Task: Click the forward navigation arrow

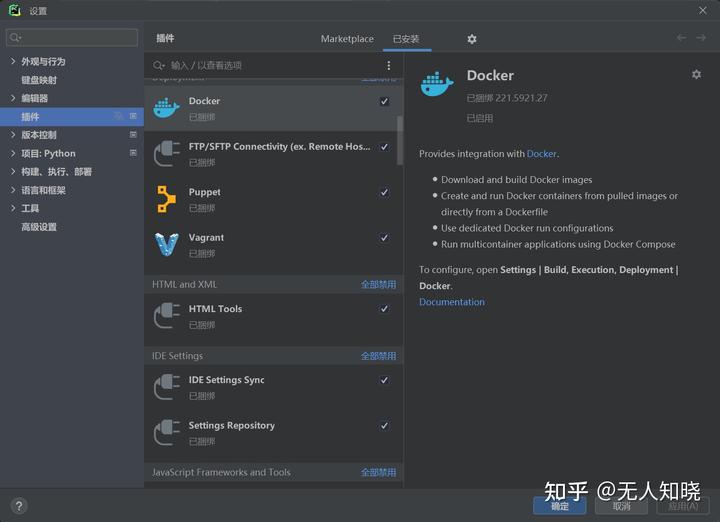Action: (701, 38)
